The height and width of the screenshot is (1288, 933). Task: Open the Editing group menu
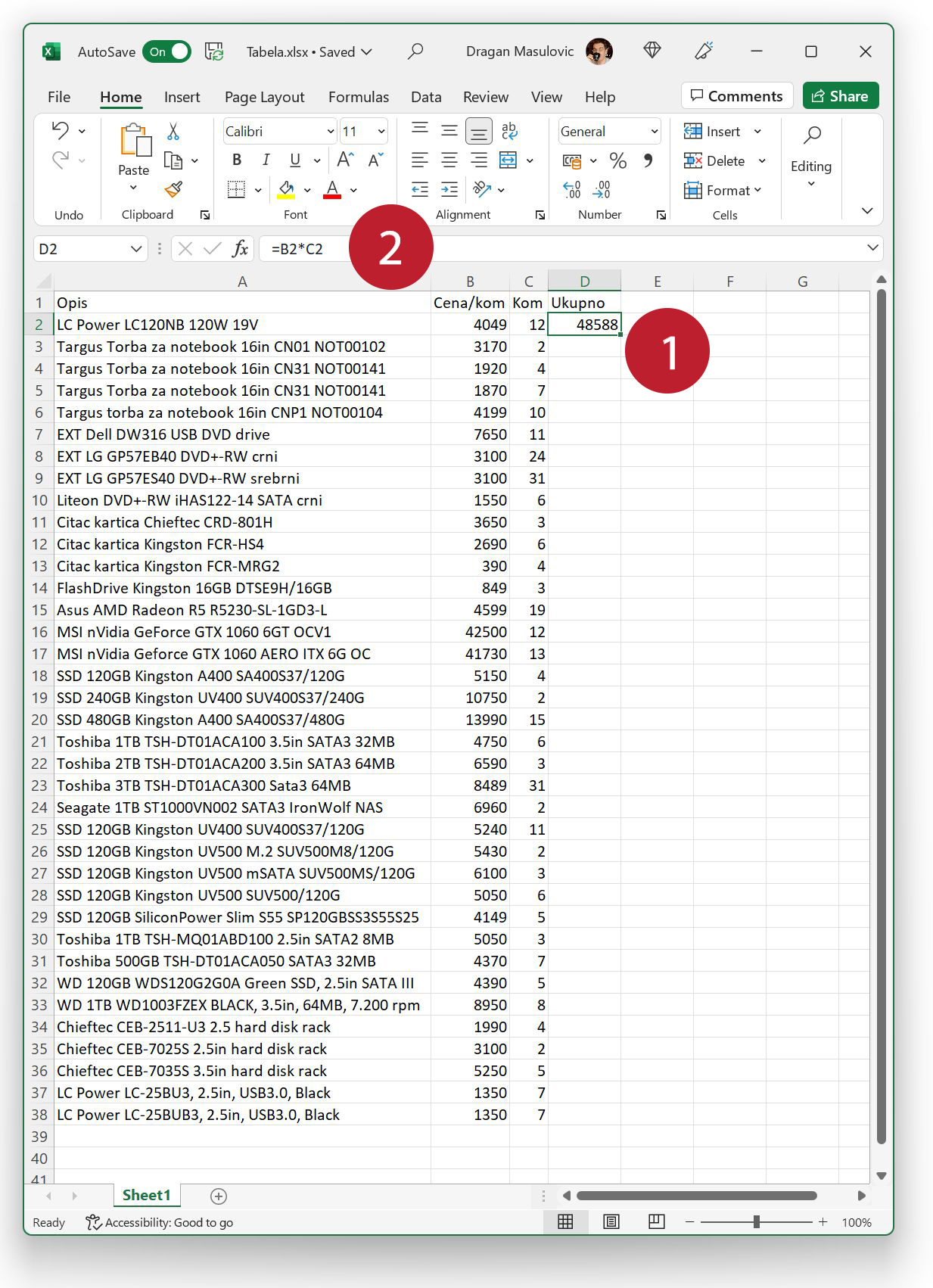click(x=811, y=157)
